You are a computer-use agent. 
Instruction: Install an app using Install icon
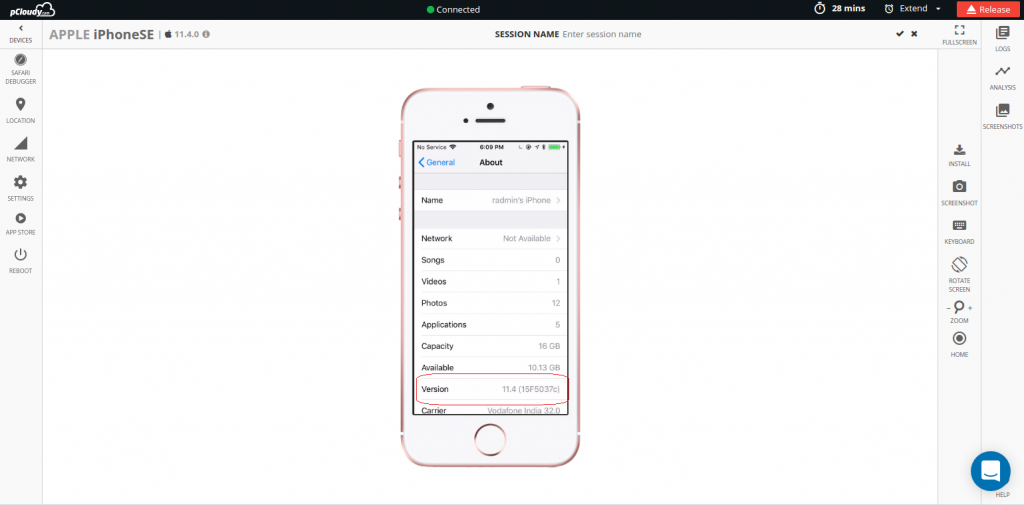coord(959,150)
